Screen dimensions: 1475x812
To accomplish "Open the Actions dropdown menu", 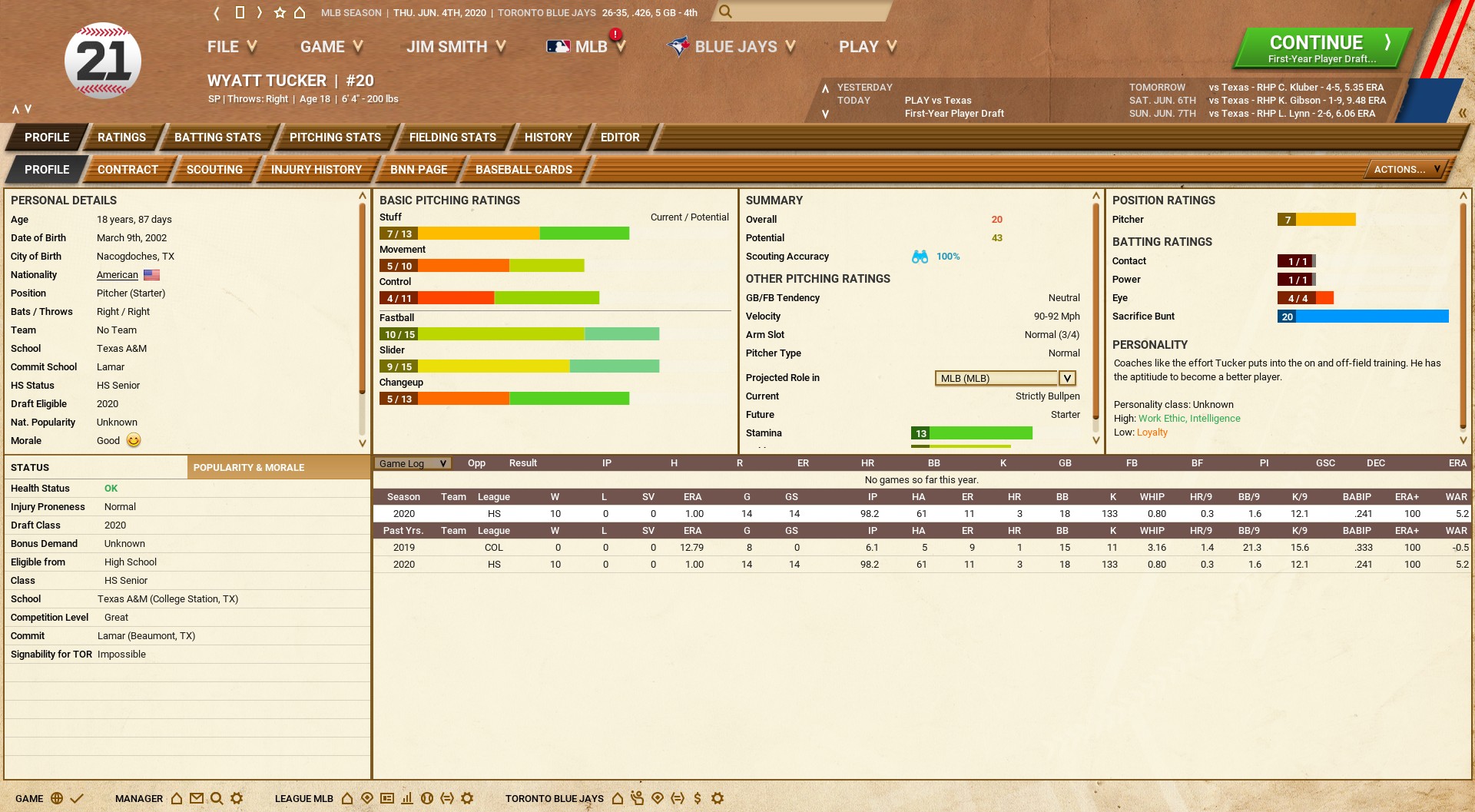I will (1406, 169).
